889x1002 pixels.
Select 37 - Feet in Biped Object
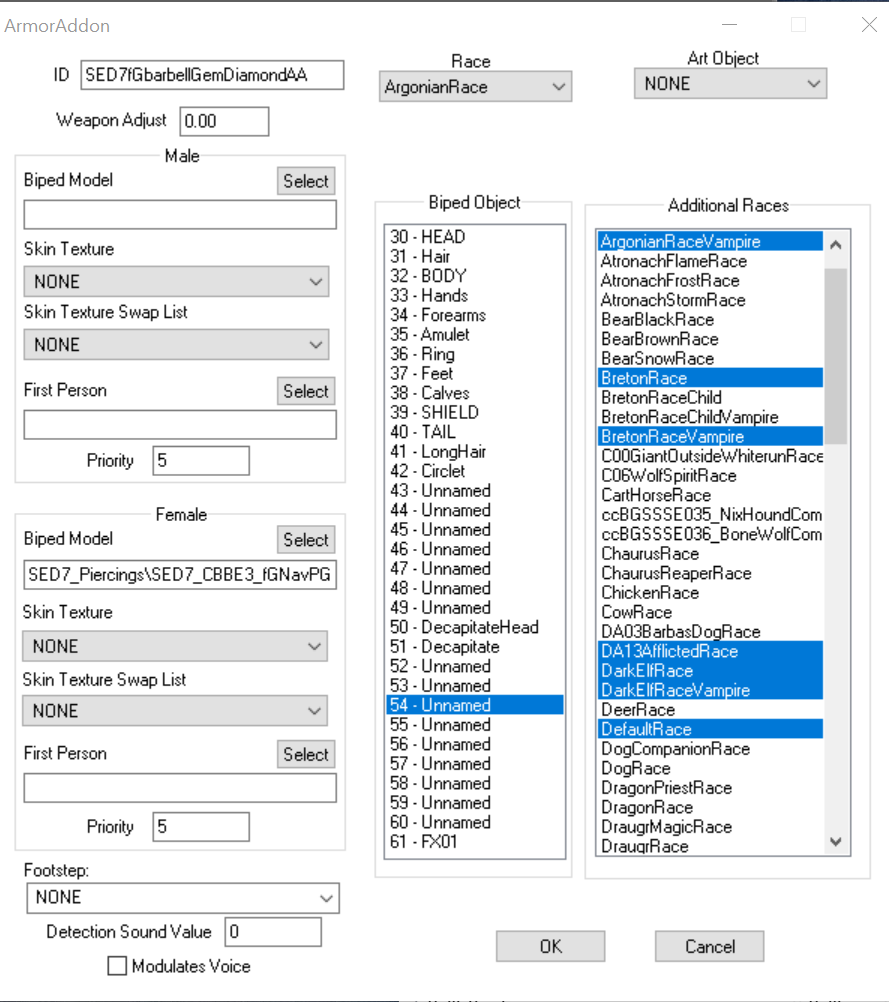click(475, 373)
